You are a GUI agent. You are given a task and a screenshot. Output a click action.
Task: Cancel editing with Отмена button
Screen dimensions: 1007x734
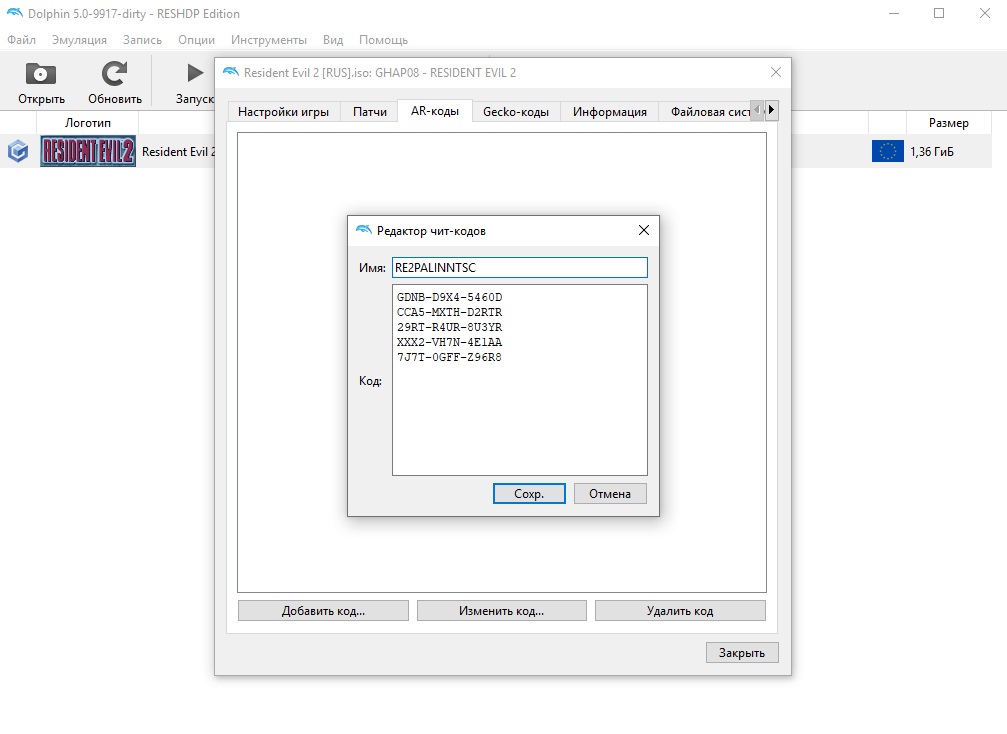(610, 494)
